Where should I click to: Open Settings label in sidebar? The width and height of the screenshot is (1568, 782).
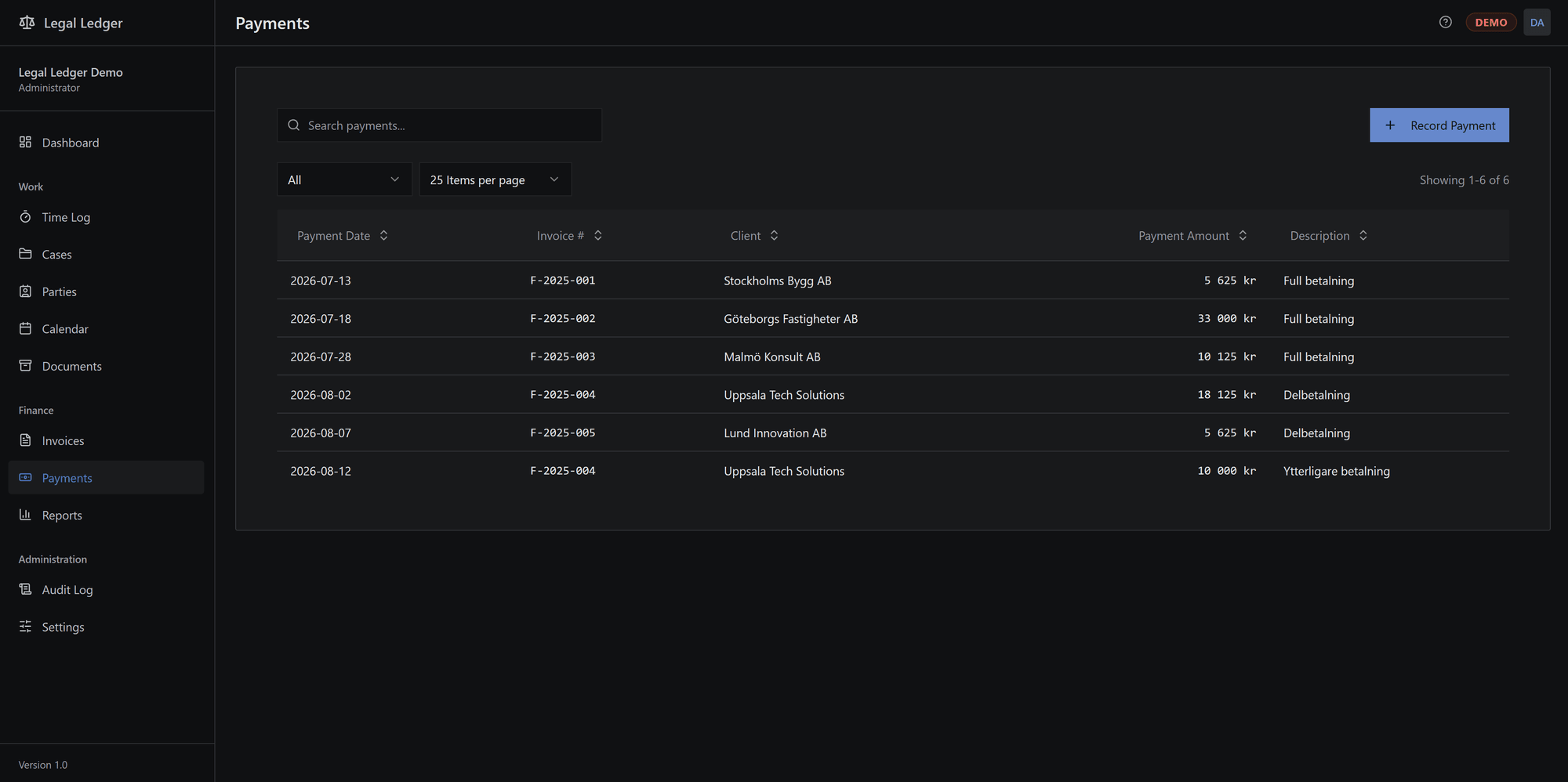point(63,627)
